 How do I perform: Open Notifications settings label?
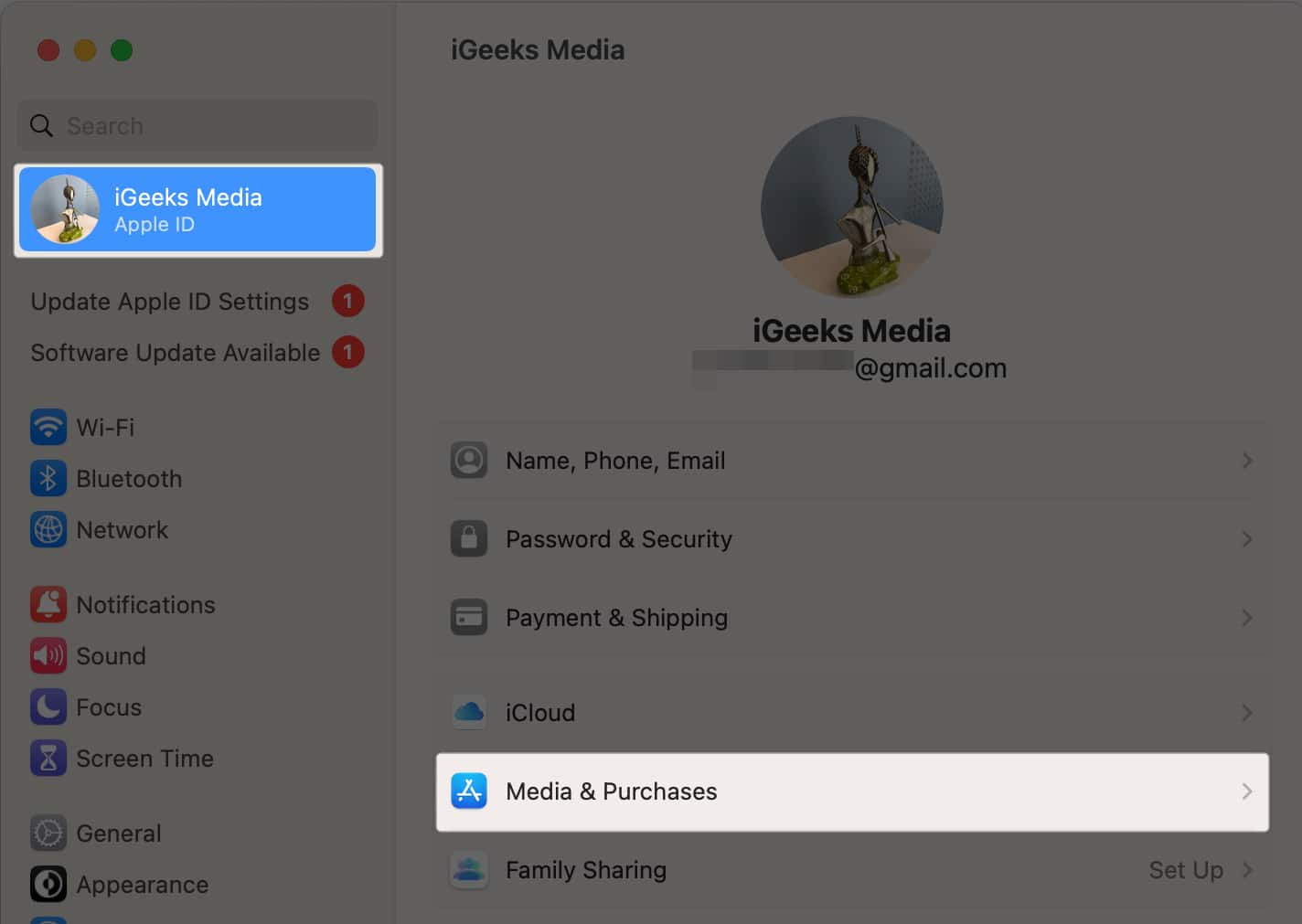coord(145,604)
